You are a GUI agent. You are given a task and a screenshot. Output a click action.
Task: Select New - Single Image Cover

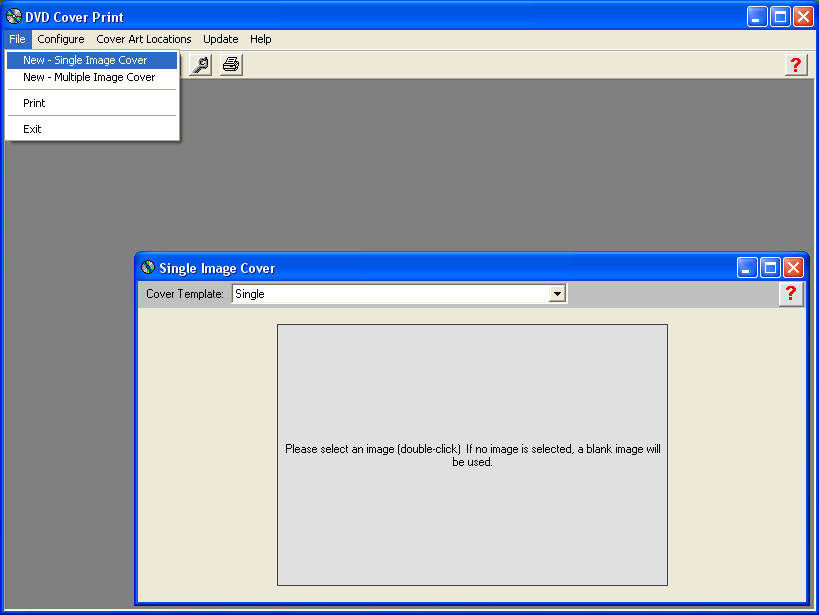pyautogui.click(x=85, y=60)
